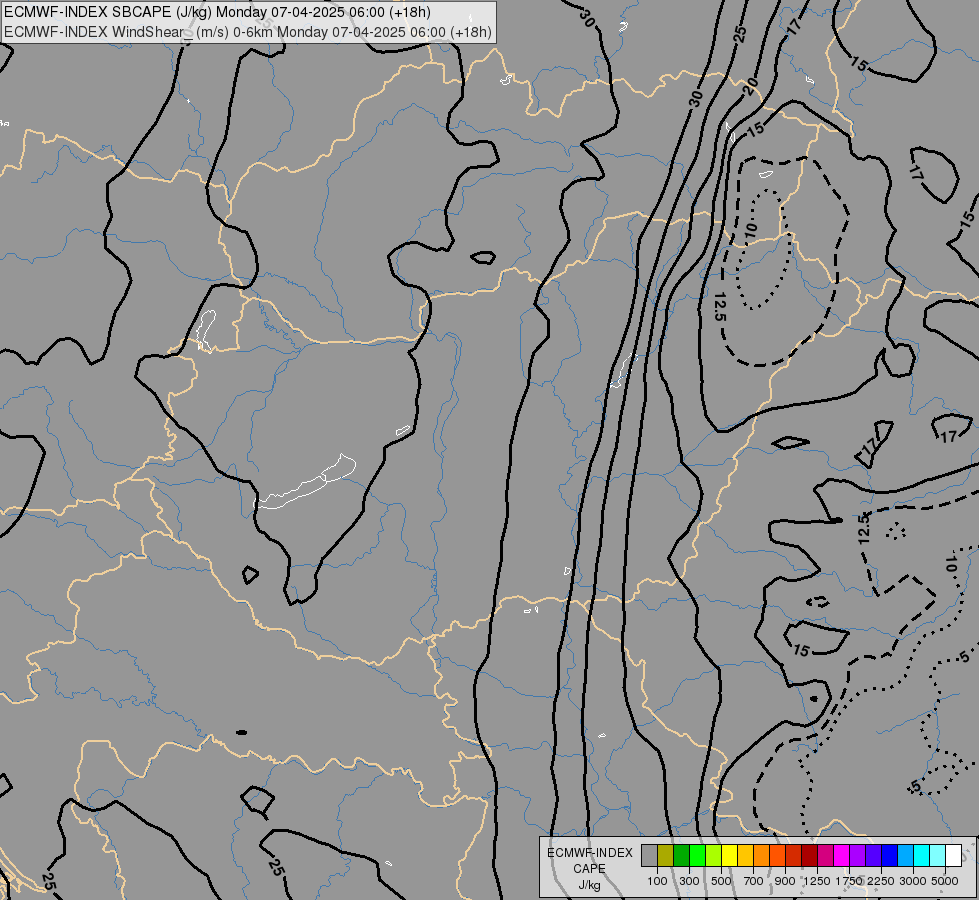Click the ECMWF-INDEX legend title text
Viewport: 979px width, 900px height.
point(590,853)
